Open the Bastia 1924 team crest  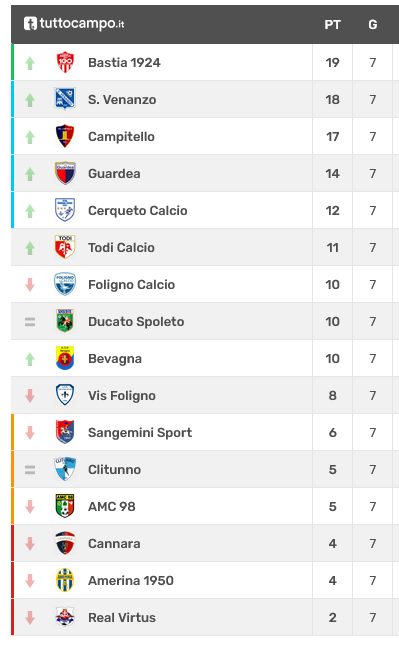click(65, 62)
